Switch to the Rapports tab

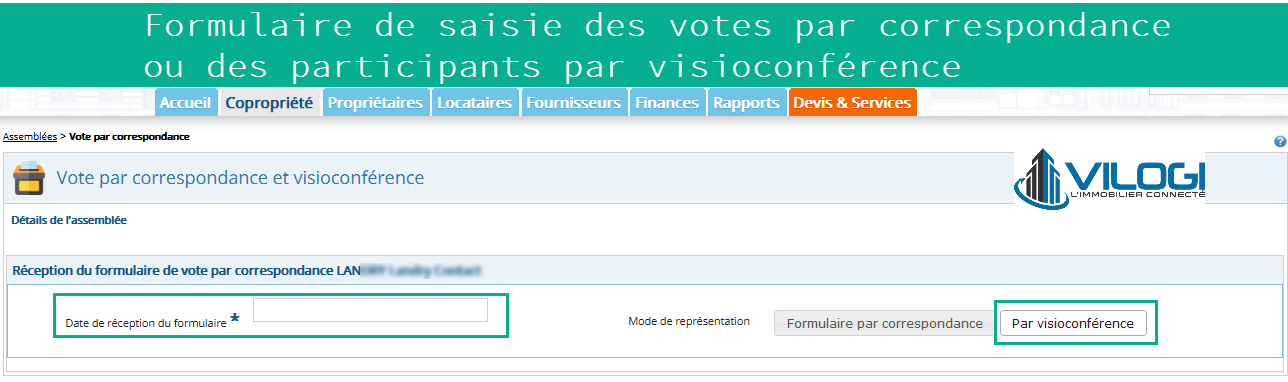click(x=747, y=102)
